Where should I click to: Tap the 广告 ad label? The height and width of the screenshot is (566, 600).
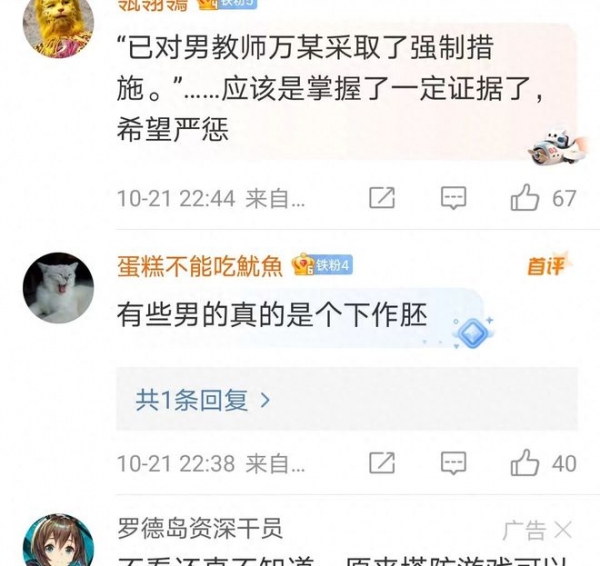tap(524, 530)
